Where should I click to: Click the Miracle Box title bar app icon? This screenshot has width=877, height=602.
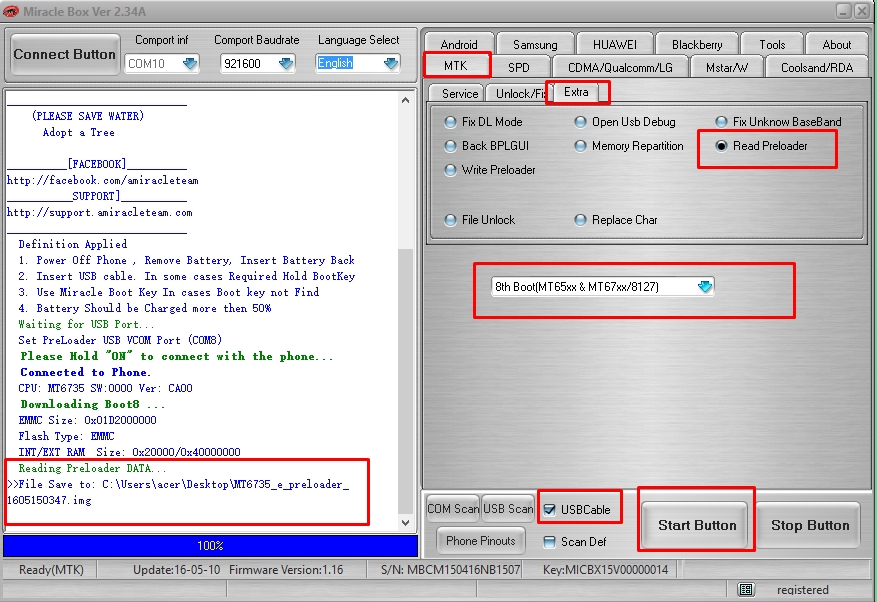pos(10,11)
